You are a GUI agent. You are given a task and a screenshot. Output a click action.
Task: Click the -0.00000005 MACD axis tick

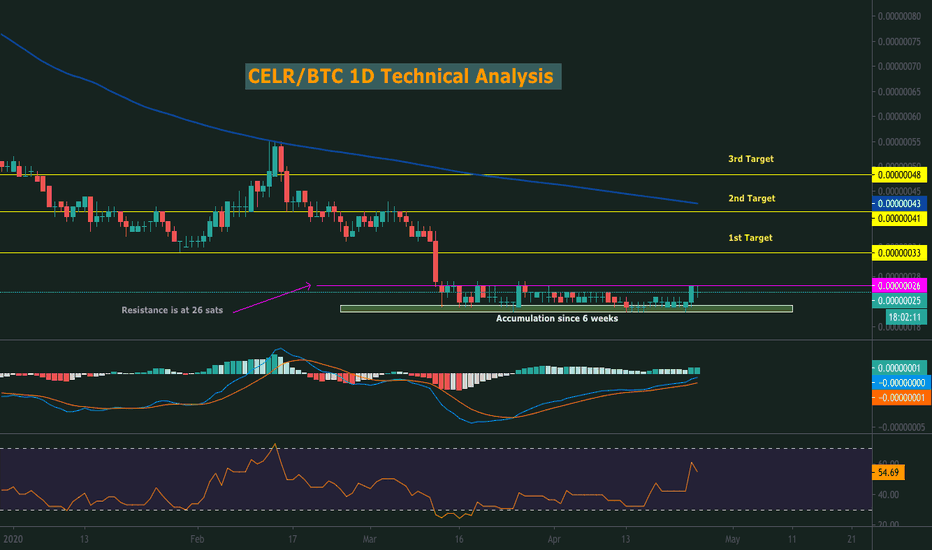click(x=901, y=427)
